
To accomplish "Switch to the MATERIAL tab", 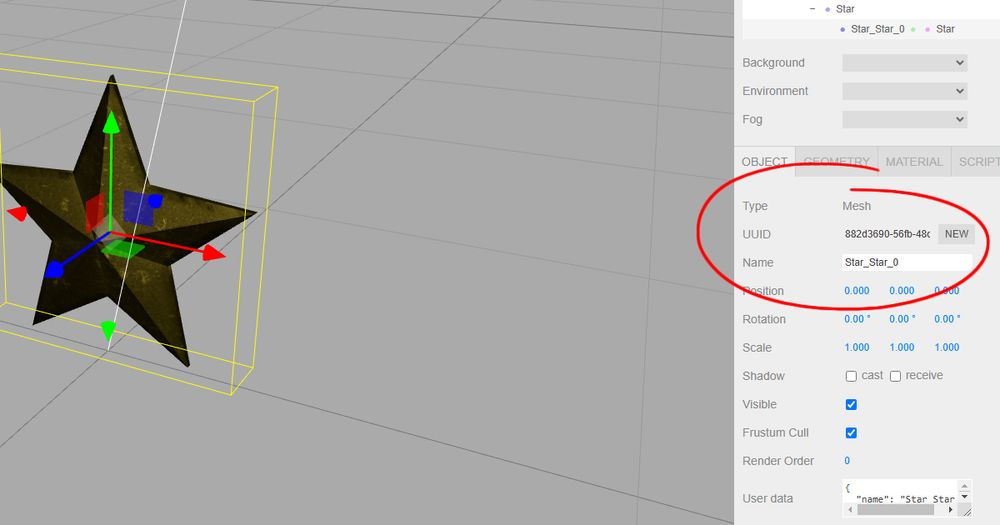I will (914, 162).
